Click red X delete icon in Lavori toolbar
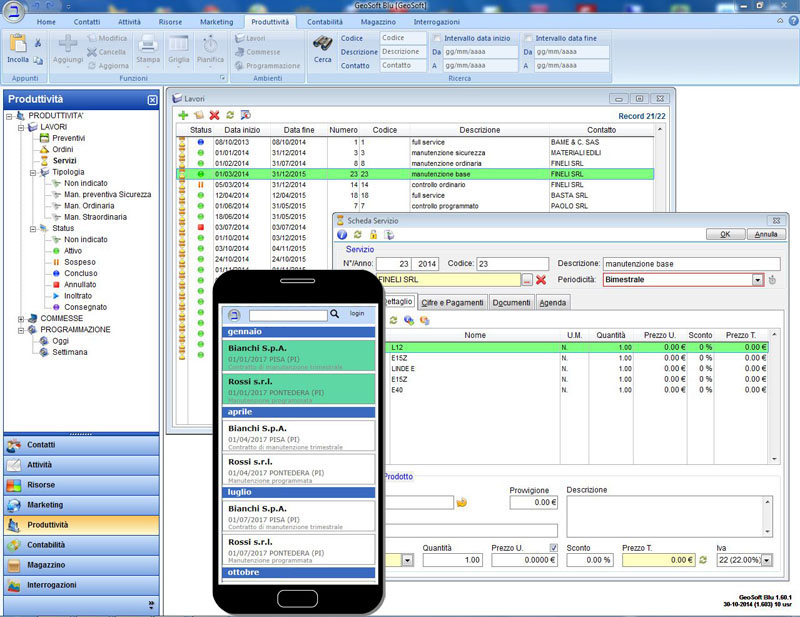Image resolution: width=800 pixels, height=617 pixels. coord(214,116)
